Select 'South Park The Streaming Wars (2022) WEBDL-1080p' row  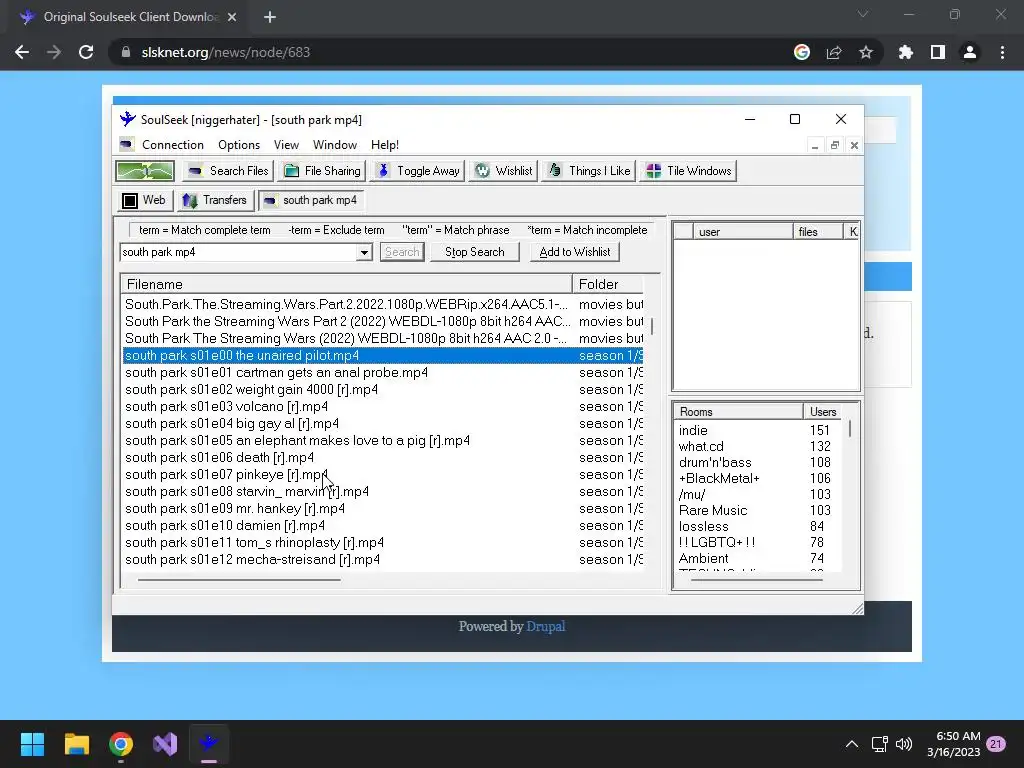[383, 338]
